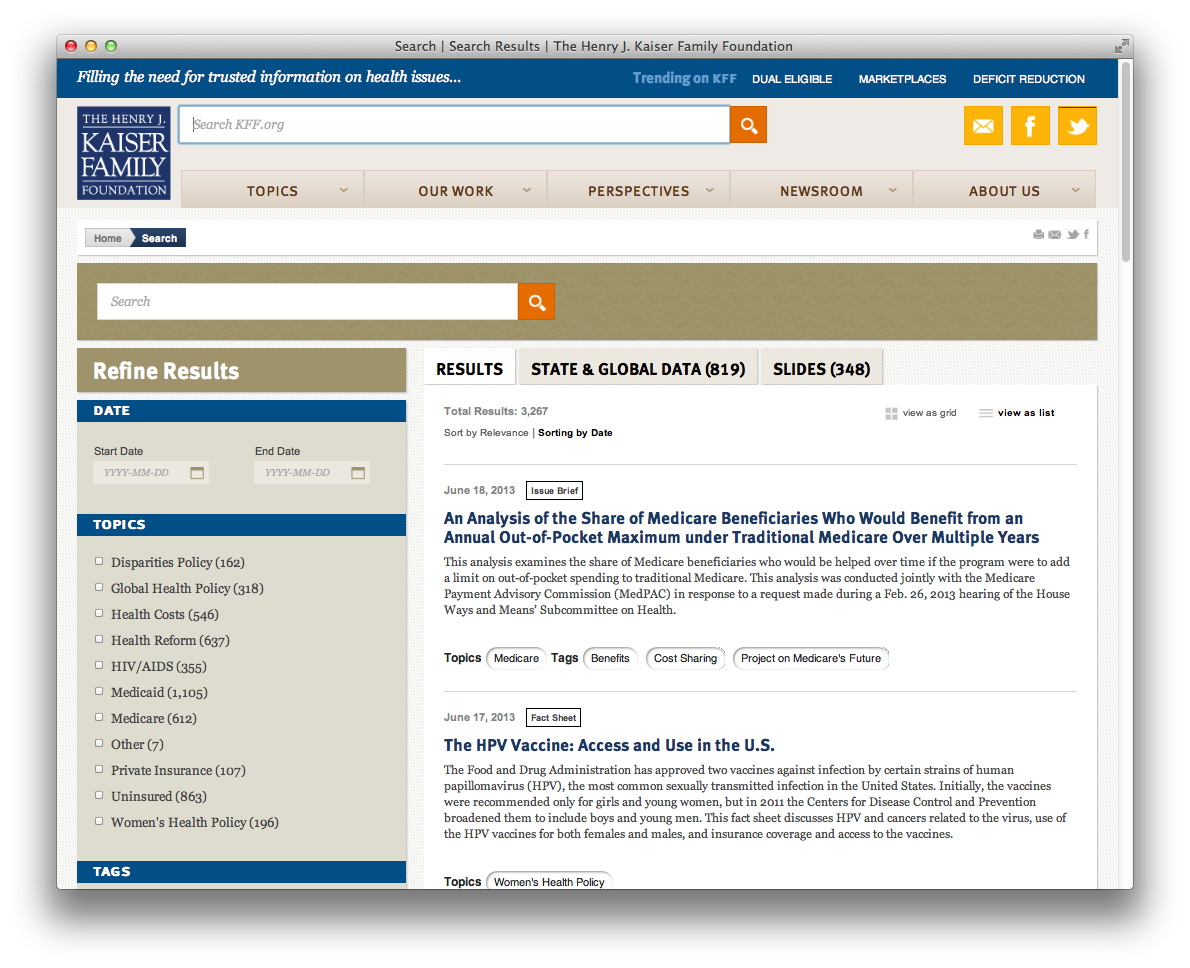Open the email subscribe envelope icon
The image size is (1190, 968).
(x=983, y=126)
